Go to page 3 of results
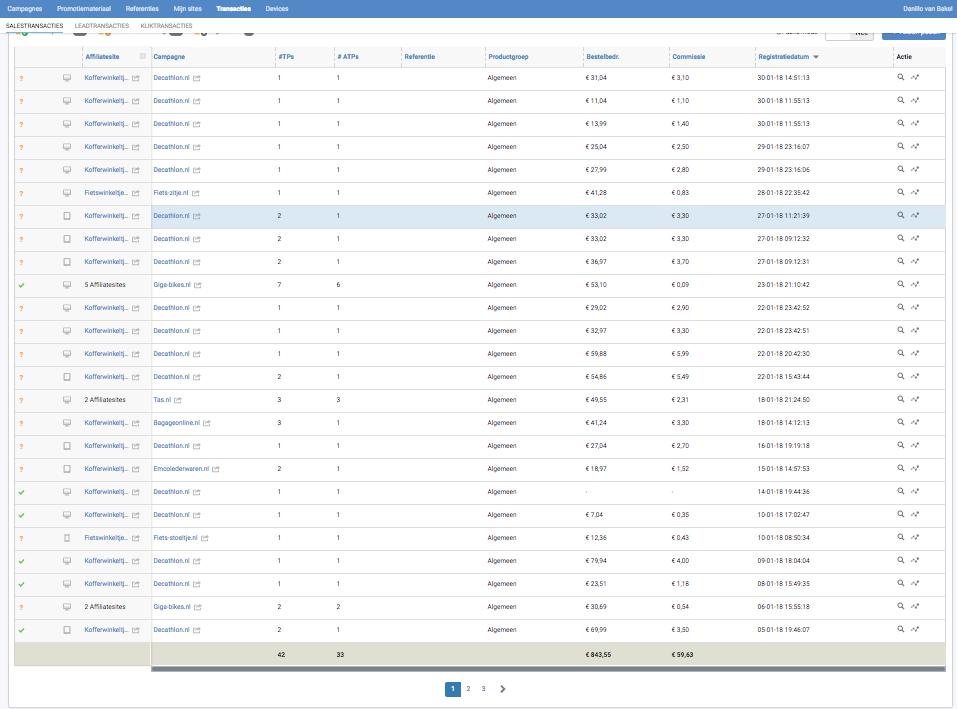The width and height of the screenshot is (957, 709). coord(483,689)
